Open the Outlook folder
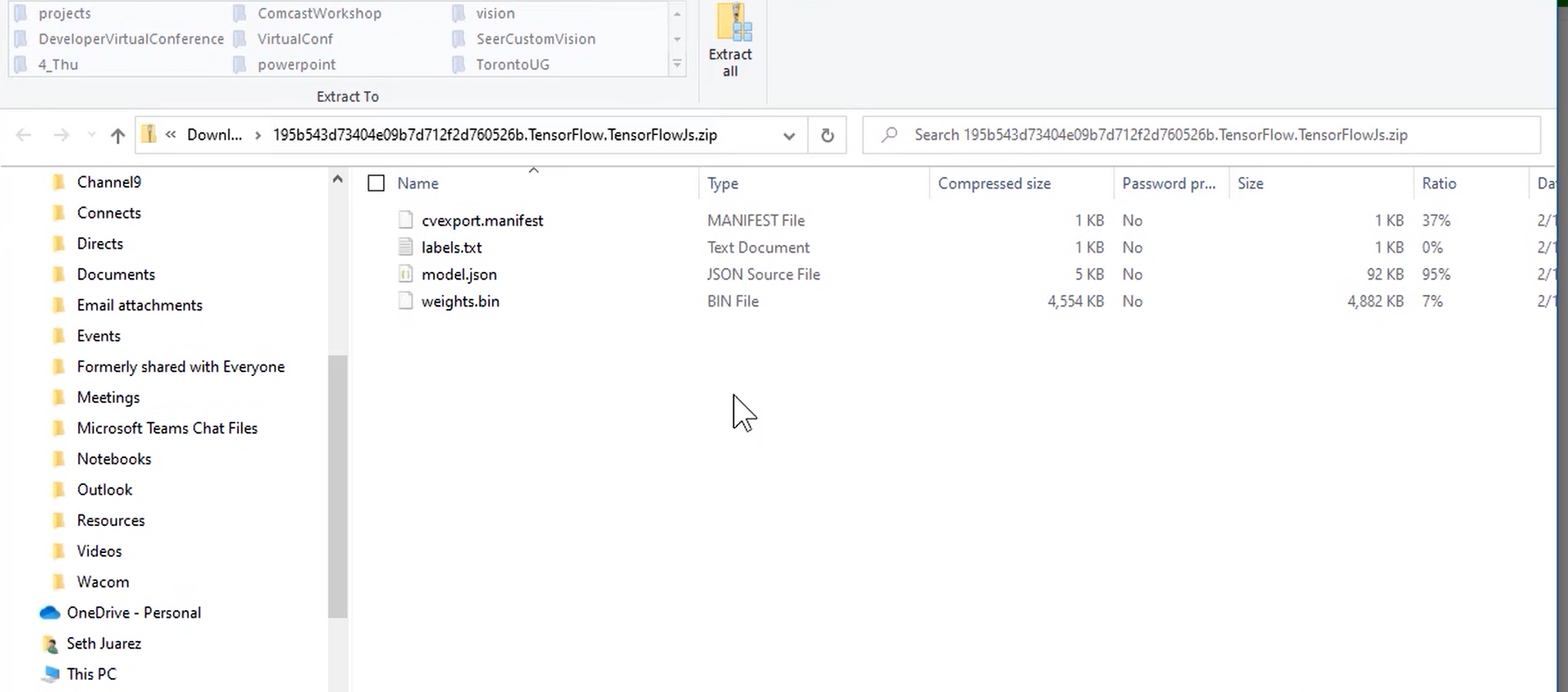Viewport: 1568px width, 692px height. click(x=104, y=490)
